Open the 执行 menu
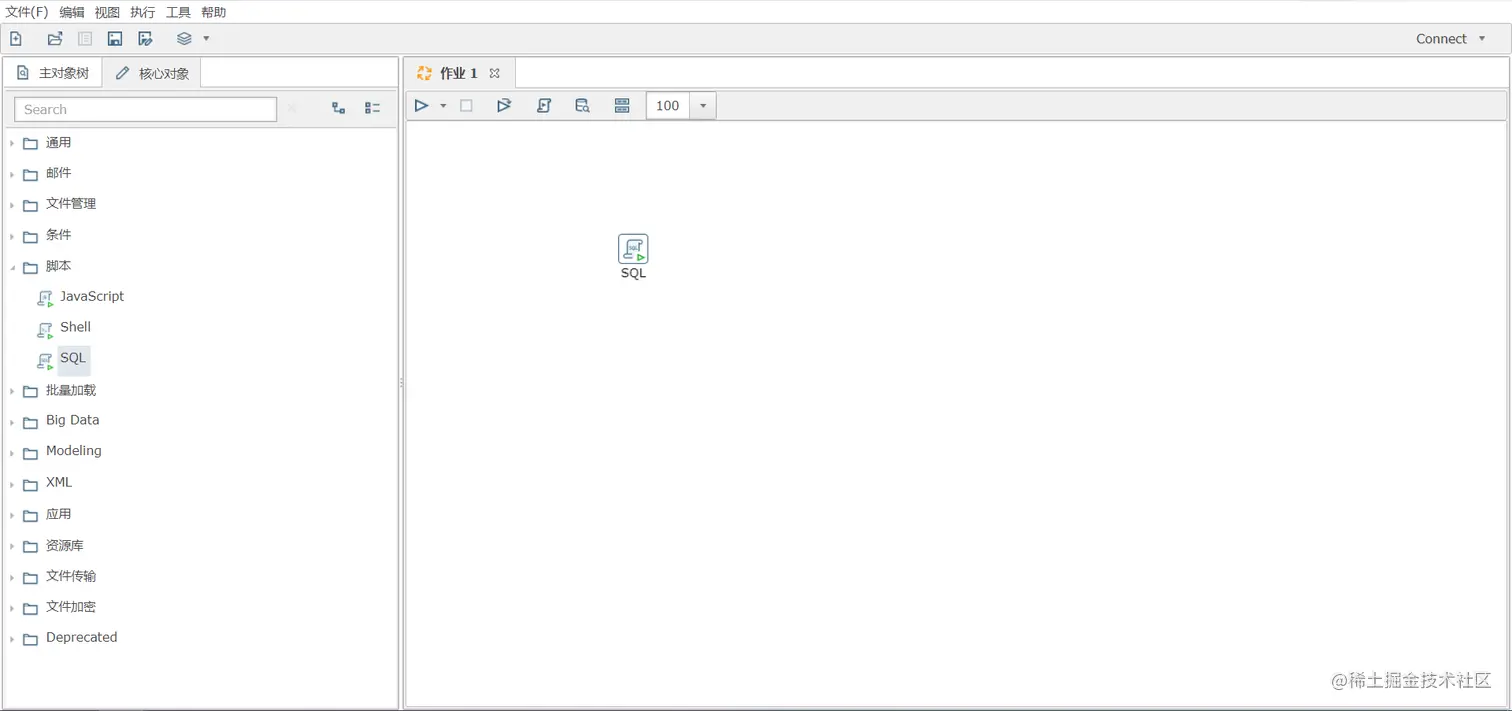1512x711 pixels. 143,12
